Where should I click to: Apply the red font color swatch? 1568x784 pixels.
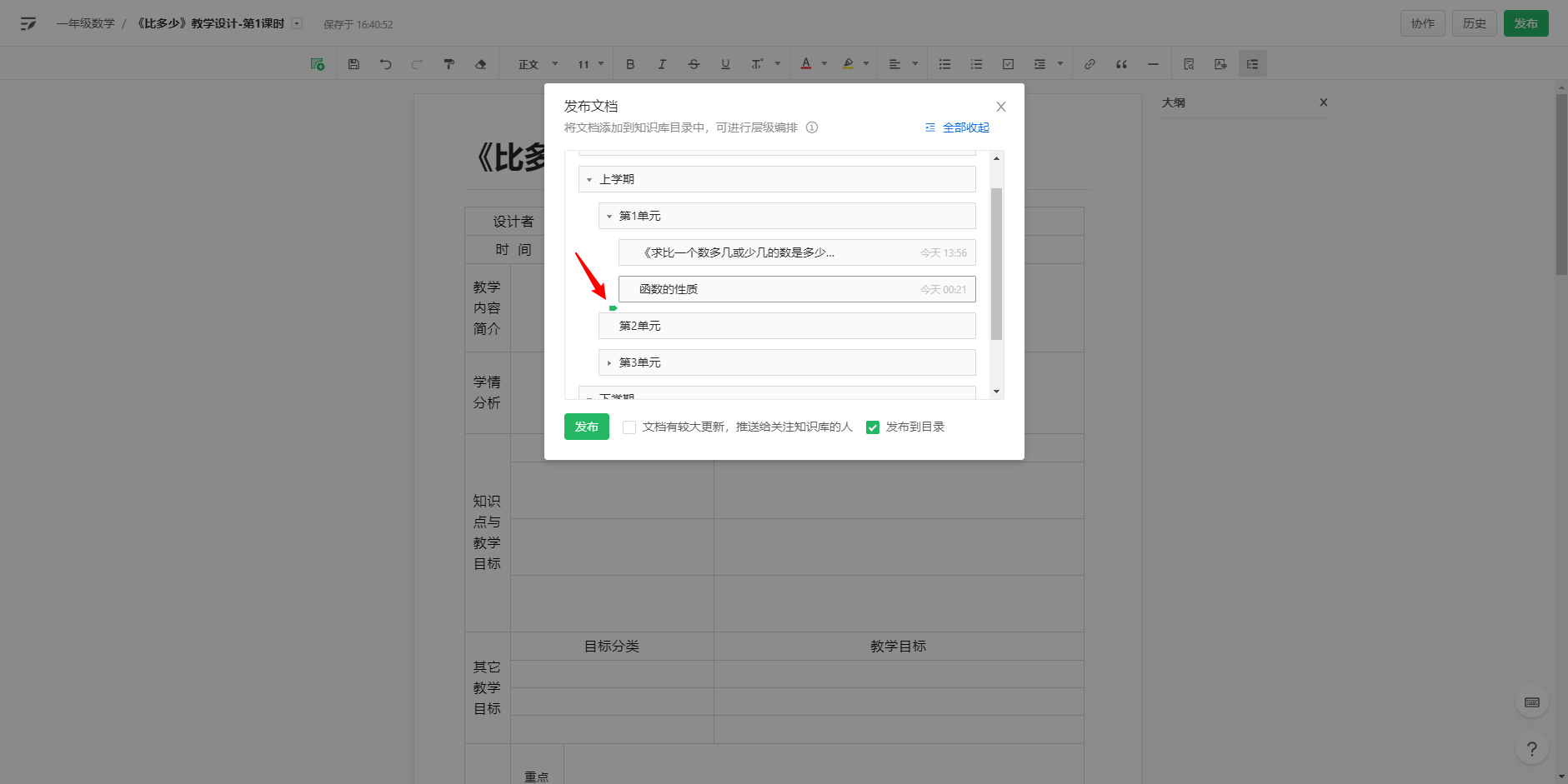click(x=806, y=64)
